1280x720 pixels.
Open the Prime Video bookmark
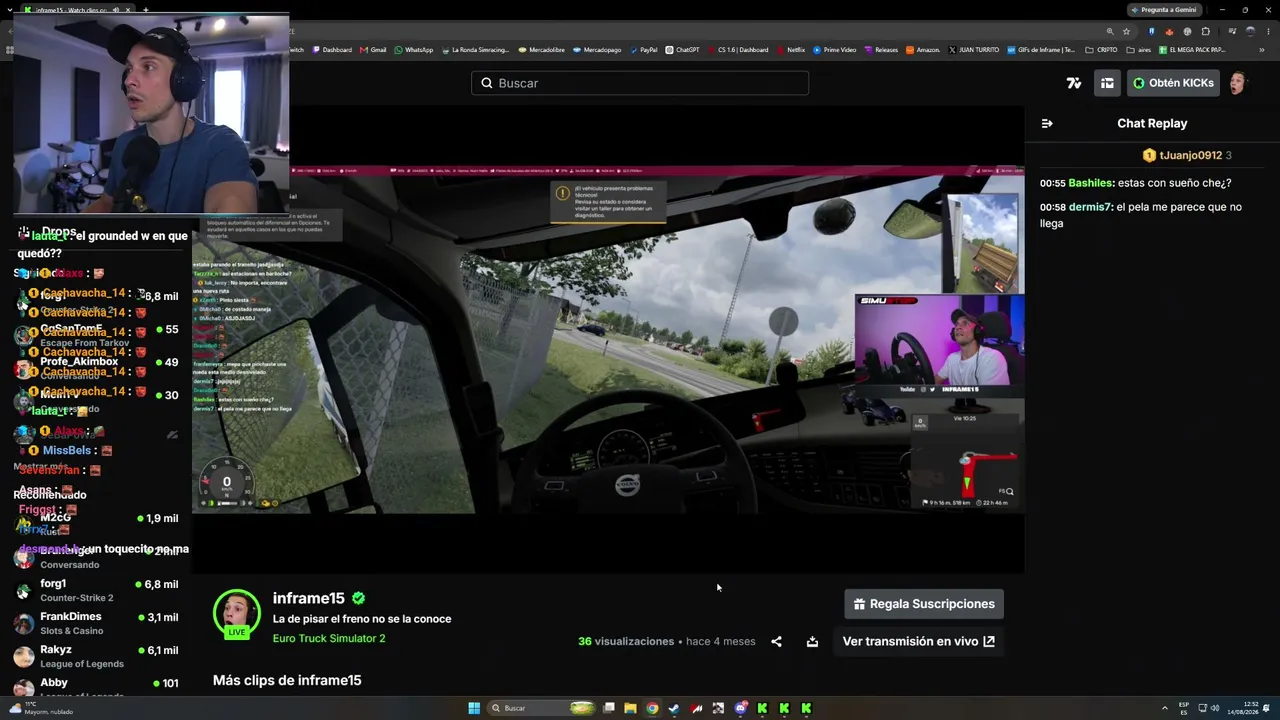[x=834, y=50]
